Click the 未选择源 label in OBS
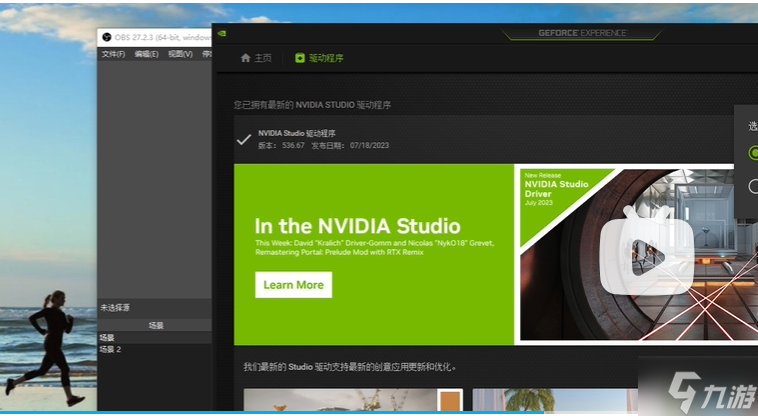This screenshot has width=758, height=416. (x=115, y=308)
